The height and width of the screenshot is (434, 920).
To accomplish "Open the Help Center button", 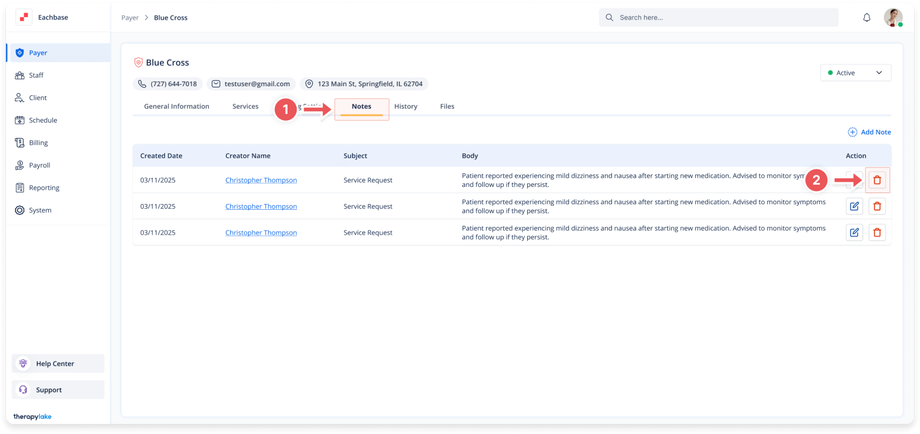I will (58, 363).
